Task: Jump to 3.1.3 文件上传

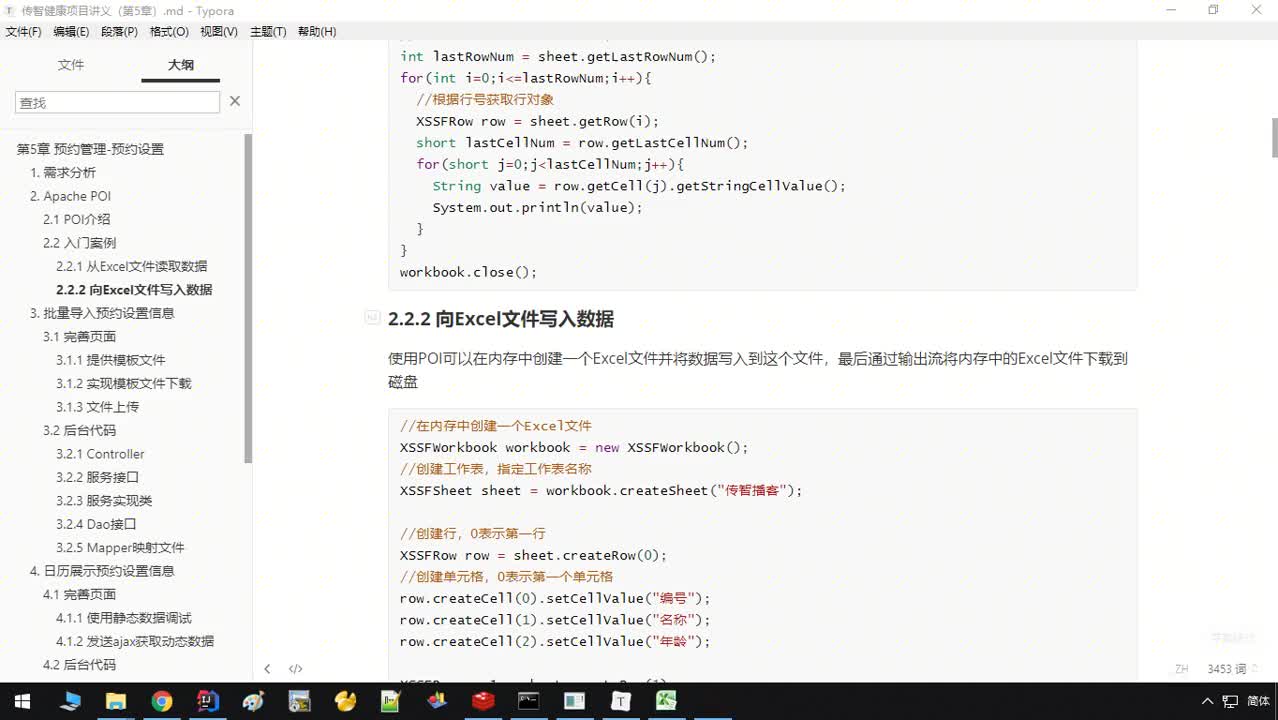Action: (97, 407)
